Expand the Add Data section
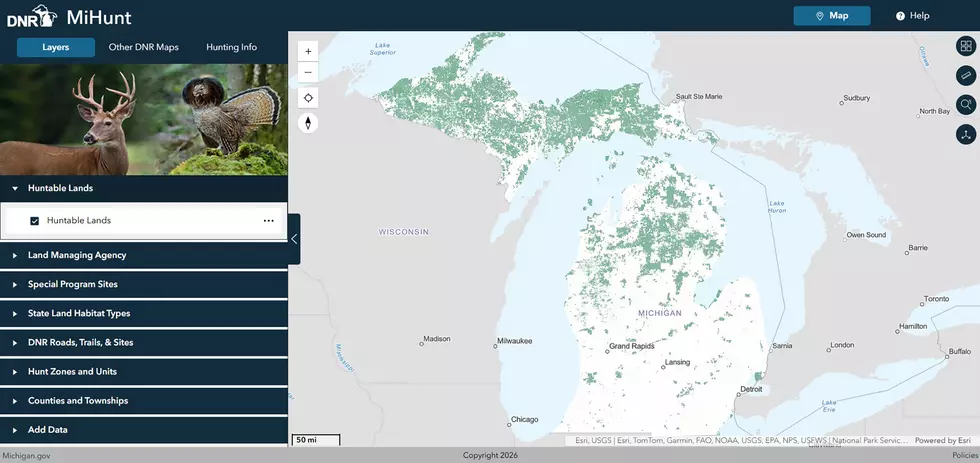This screenshot has width=980, height=463. pos(144,430)
